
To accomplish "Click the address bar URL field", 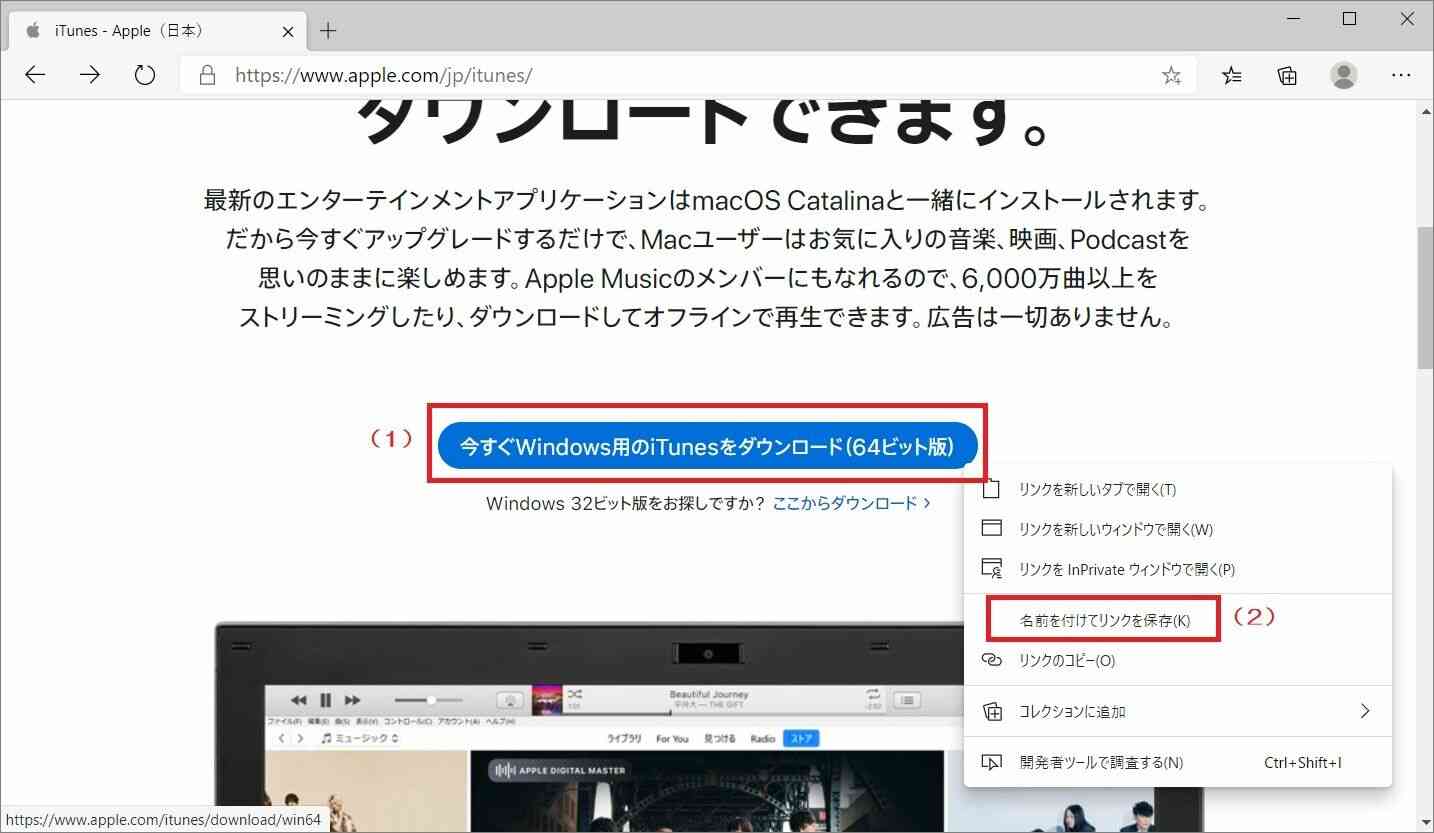I will 690,75.
